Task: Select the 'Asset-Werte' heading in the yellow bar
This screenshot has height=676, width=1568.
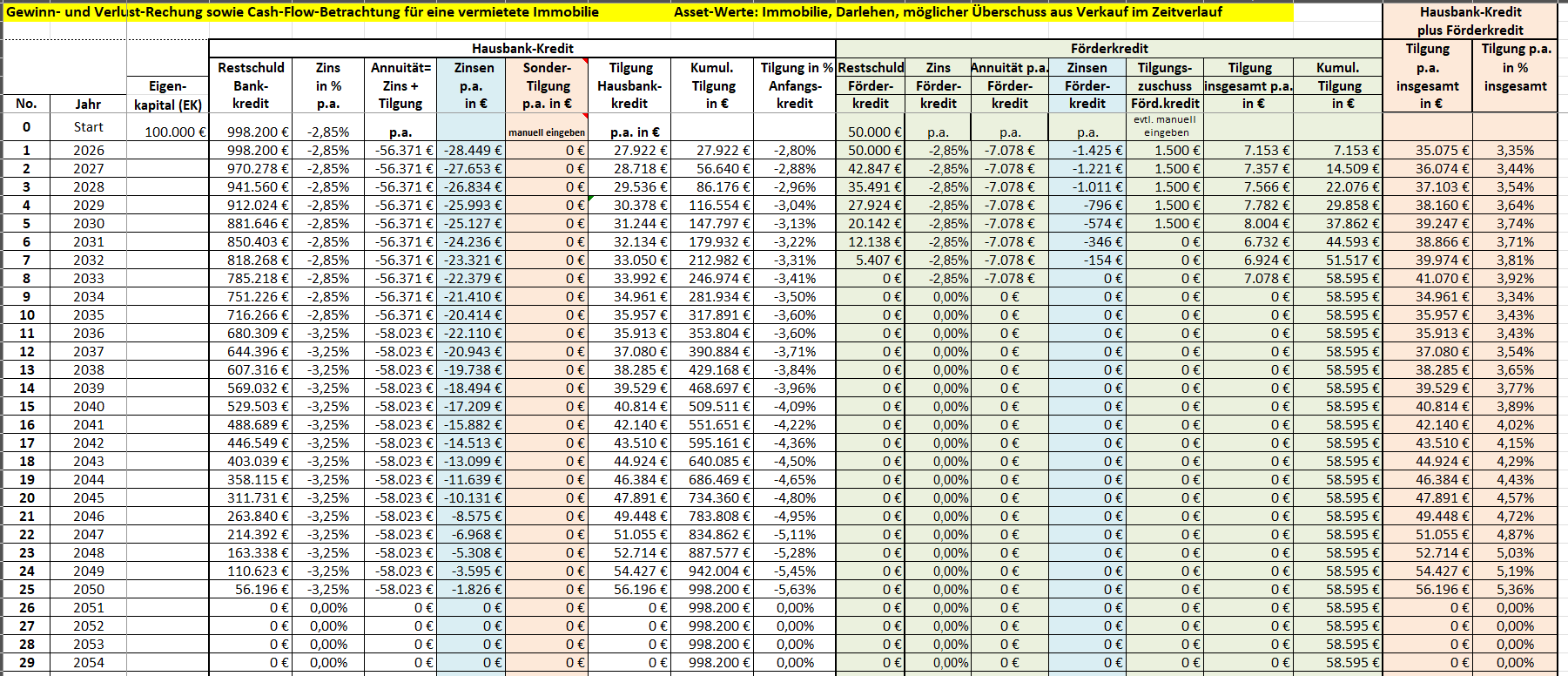Action: 947,12
